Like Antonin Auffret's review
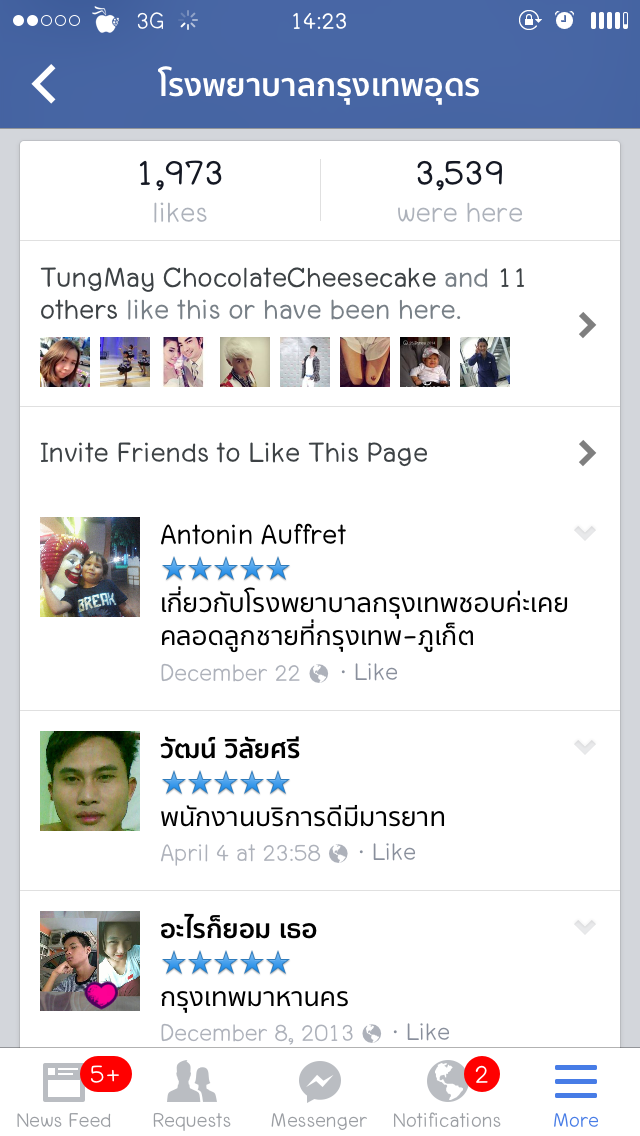Image resolution: width=640 pixels, height=1136 pixels. click(x=376, y=673)
